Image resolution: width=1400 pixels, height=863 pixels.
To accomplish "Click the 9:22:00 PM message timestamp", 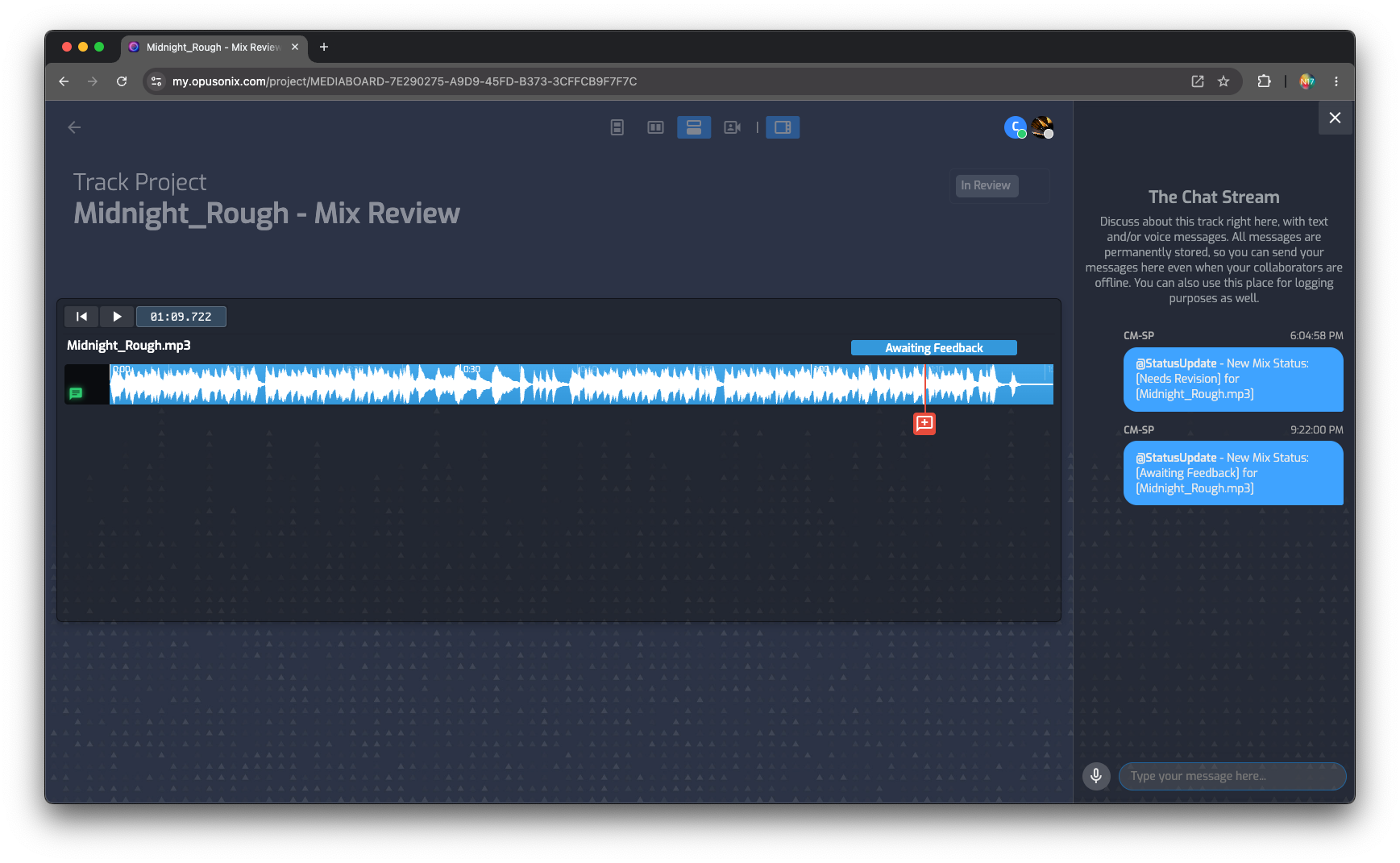I will [1316, 430].
